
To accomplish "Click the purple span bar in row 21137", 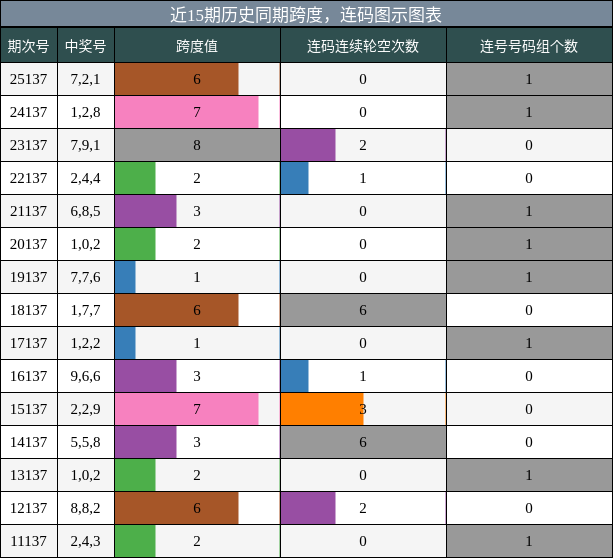I will point(146,211).
